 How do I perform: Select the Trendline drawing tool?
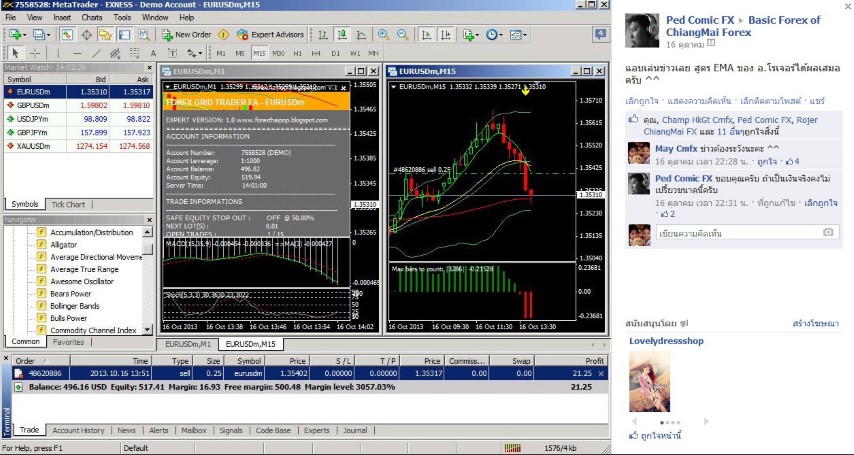[96, 53]
